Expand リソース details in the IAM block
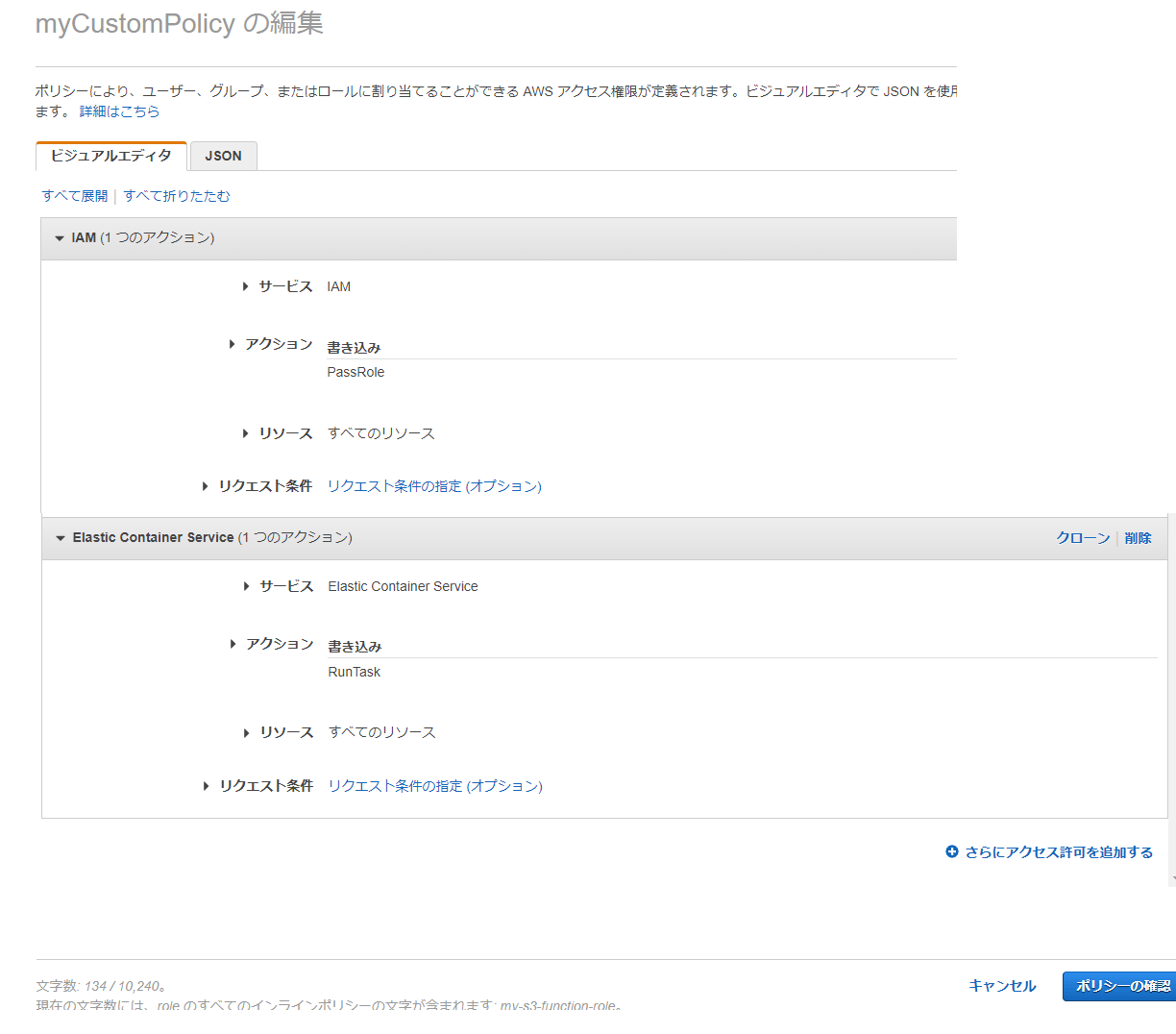This screenshot has height=1034, width=1176. (246, 432)
